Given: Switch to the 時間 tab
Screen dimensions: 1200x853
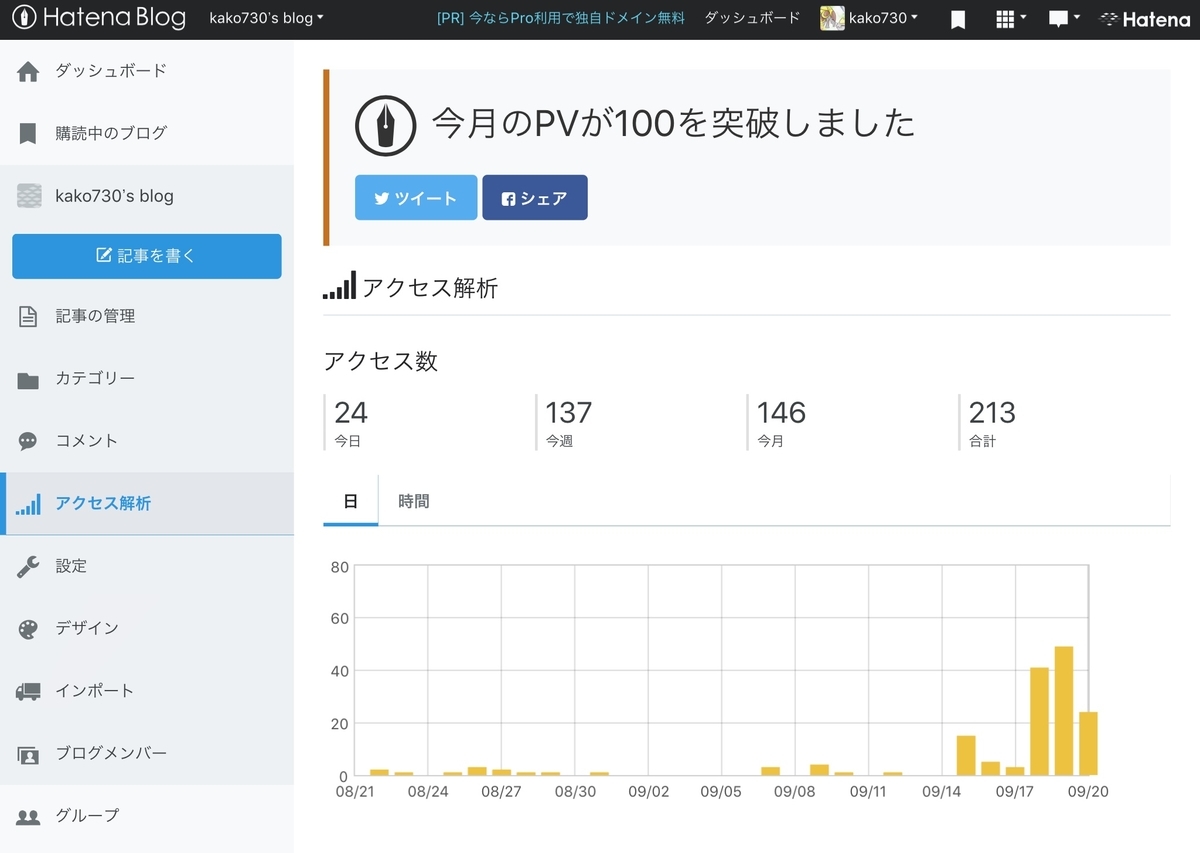Looking at the screenshot, I should tap(414, 501).
